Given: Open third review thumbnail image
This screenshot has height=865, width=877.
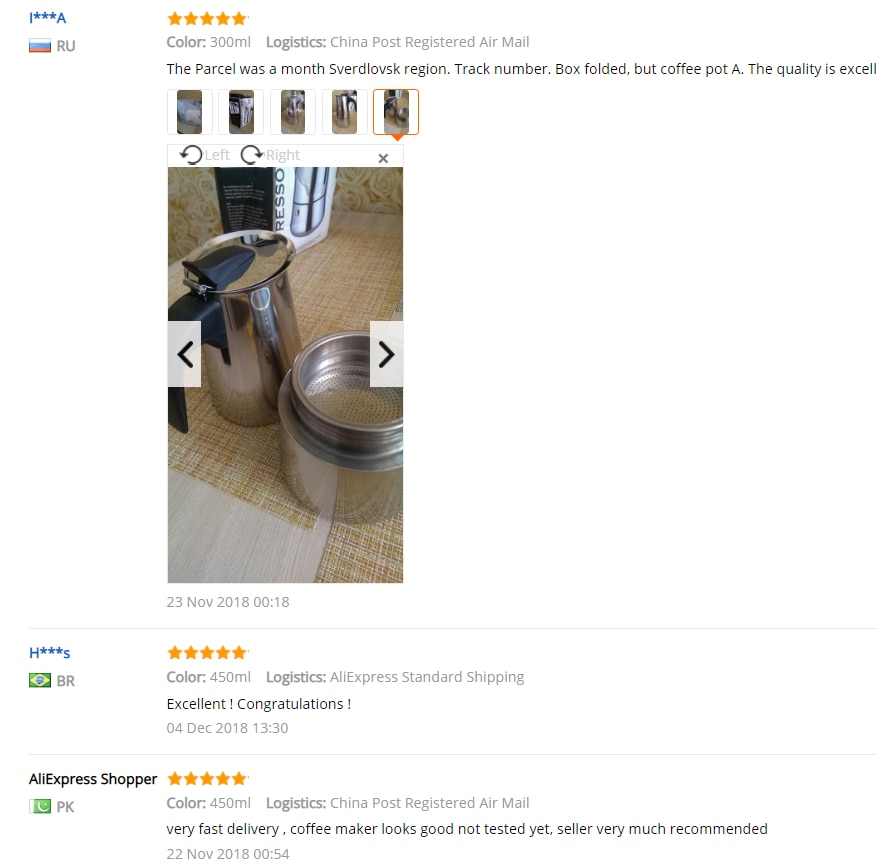Looking at the screenshot, I should [293, 112].
